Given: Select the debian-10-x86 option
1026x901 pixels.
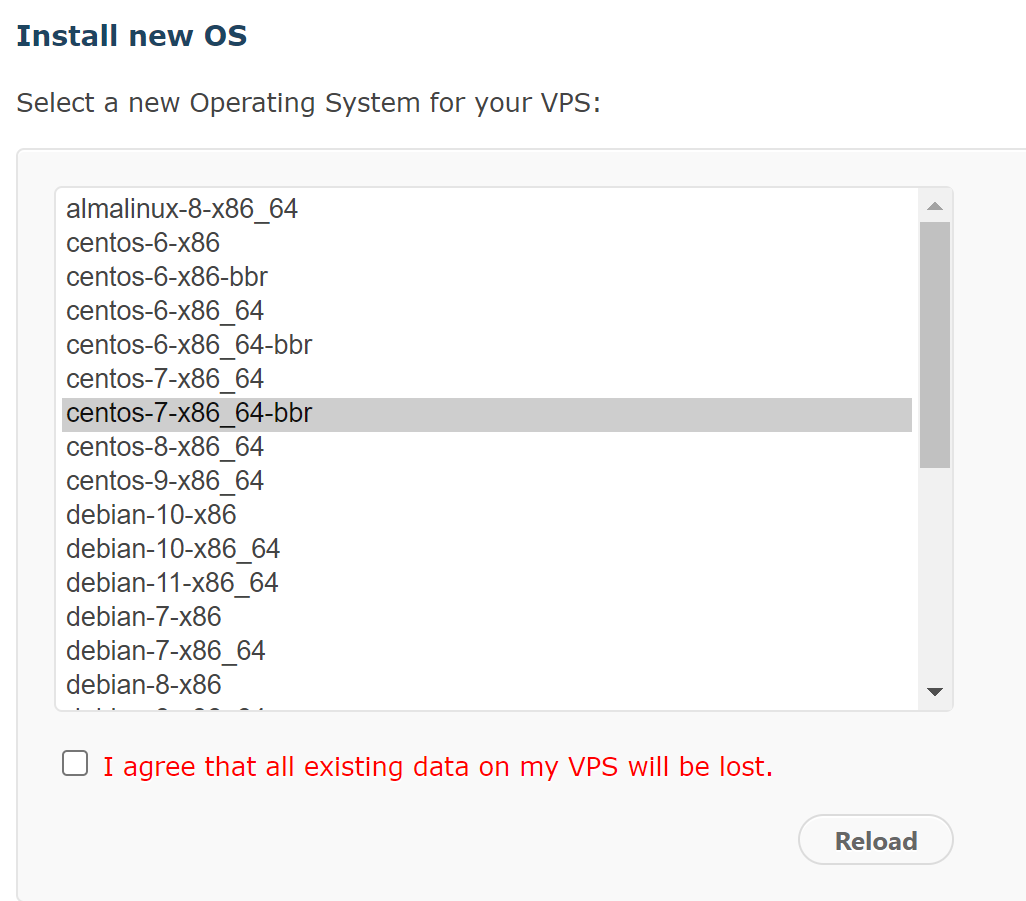Looking at the screenshot, I should pos(151,515).
